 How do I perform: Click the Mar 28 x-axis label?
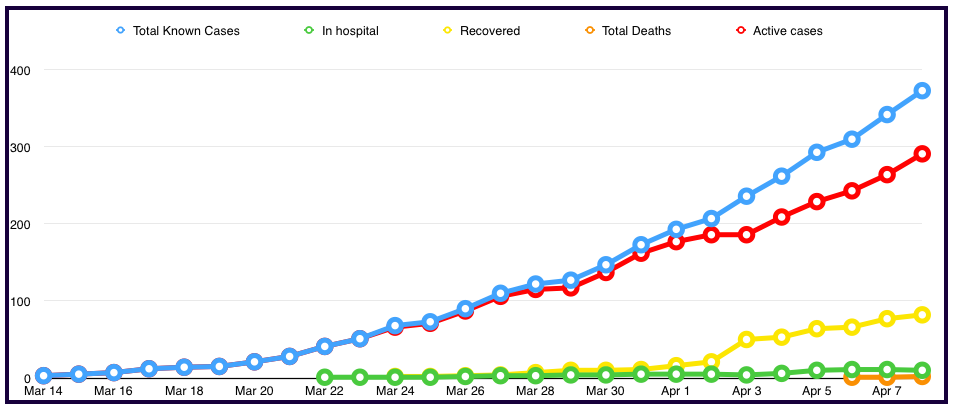535,393
